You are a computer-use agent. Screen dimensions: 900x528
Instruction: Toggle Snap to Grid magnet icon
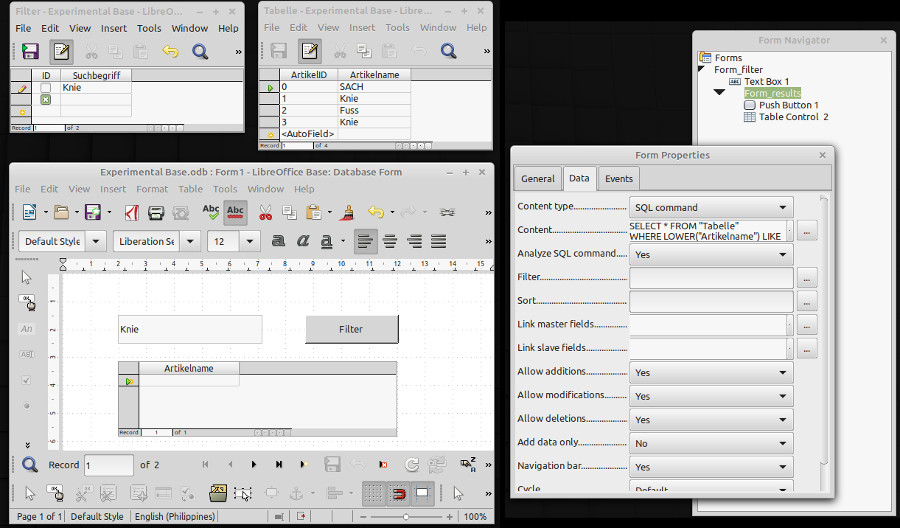pyautogui.click(x=398, y=493)
